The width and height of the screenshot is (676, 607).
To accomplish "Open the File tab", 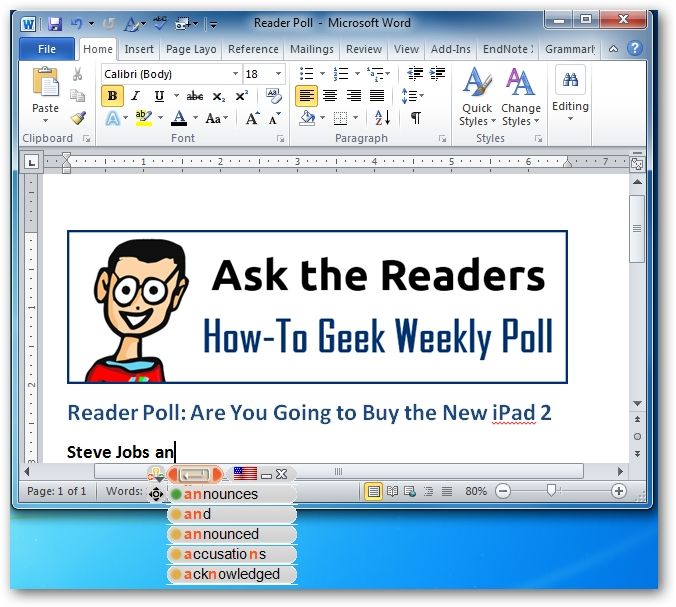I will [x=47, y=49].
